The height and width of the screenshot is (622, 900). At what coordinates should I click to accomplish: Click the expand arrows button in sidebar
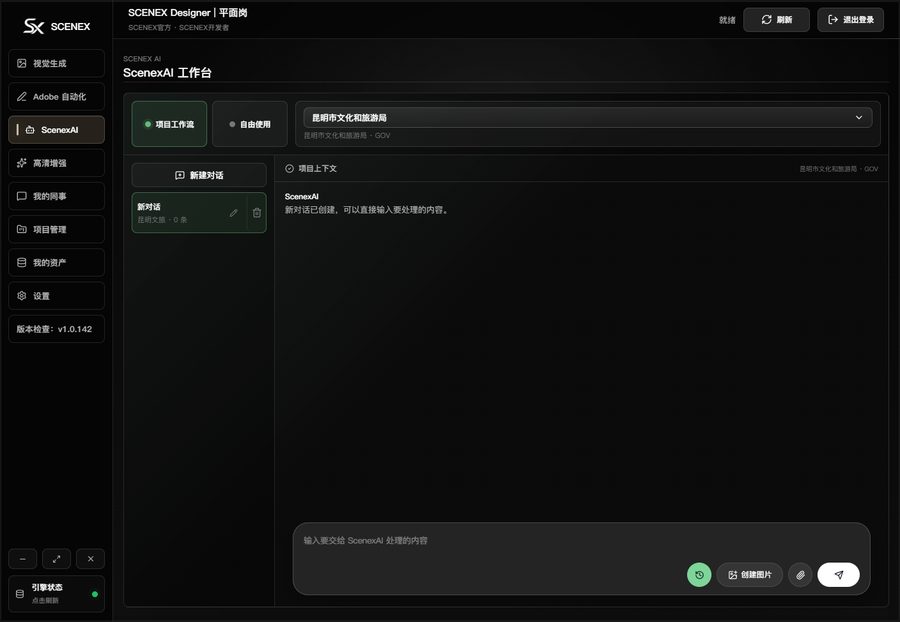tap(56, 558)
